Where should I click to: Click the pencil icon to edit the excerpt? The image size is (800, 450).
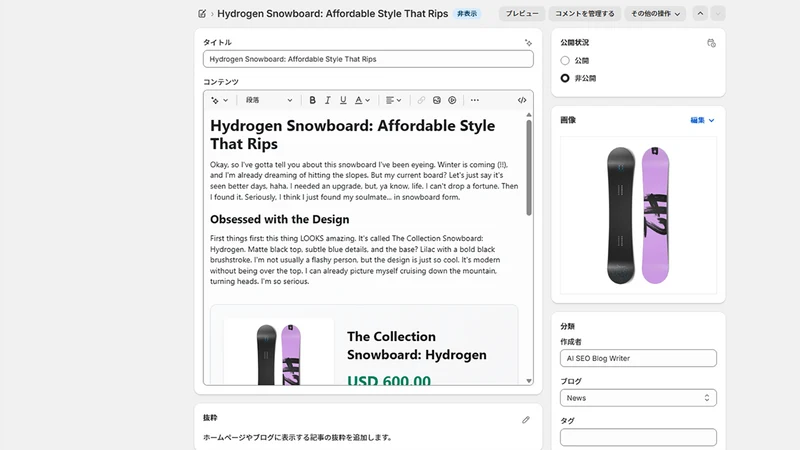pos(526,420)
